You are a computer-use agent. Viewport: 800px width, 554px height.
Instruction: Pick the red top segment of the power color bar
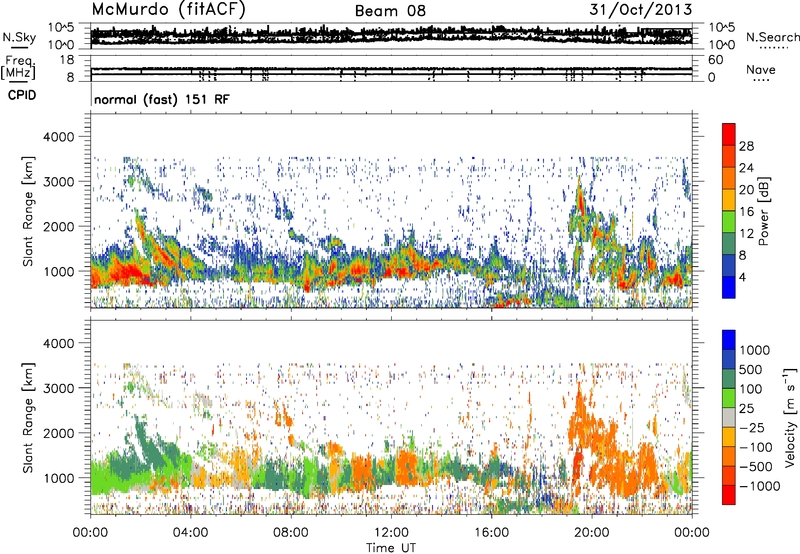pyautogui.click(x=729, y=134)
